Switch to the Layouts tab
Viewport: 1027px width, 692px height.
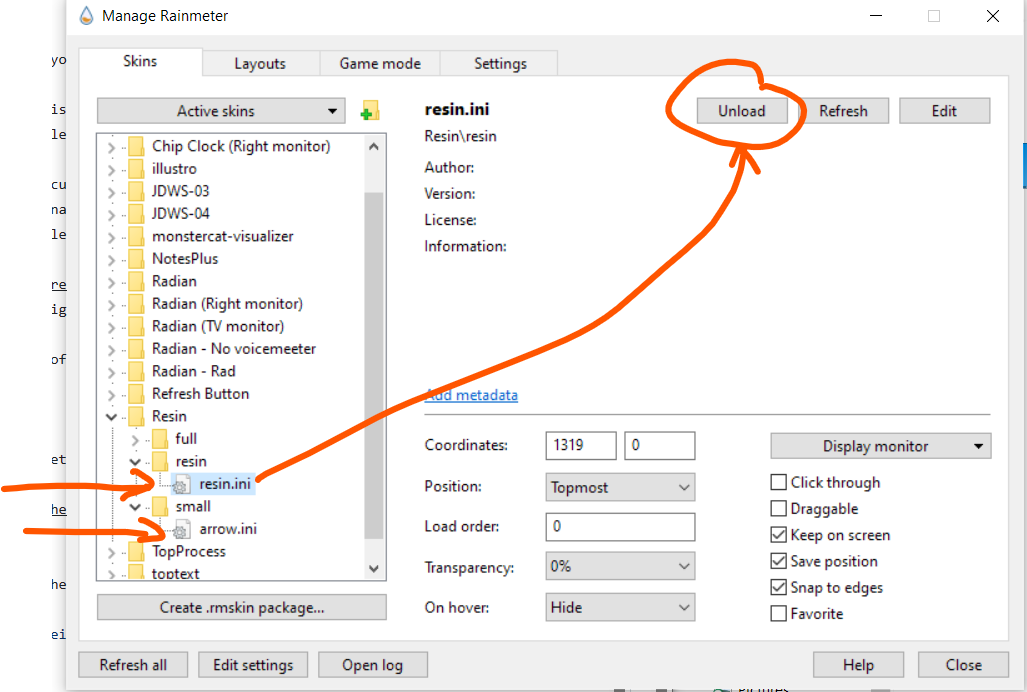click(260, 64)
